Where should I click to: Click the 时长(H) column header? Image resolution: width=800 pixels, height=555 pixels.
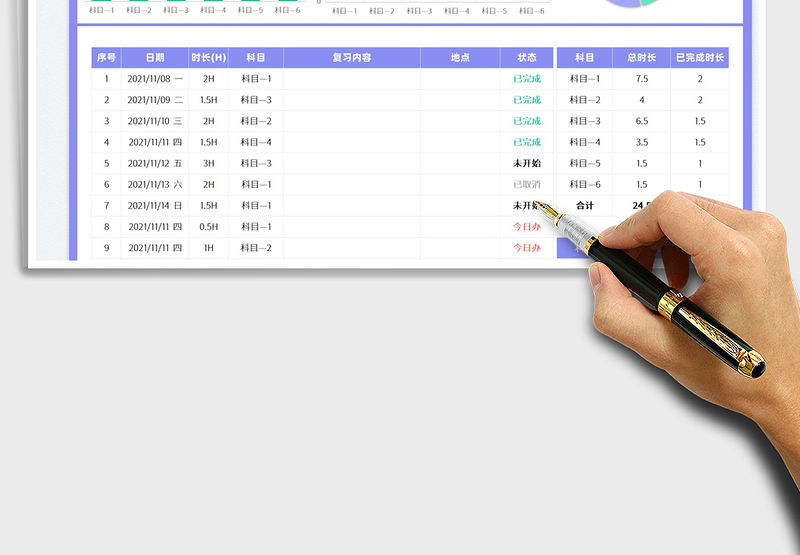click(x=208, y=58)
